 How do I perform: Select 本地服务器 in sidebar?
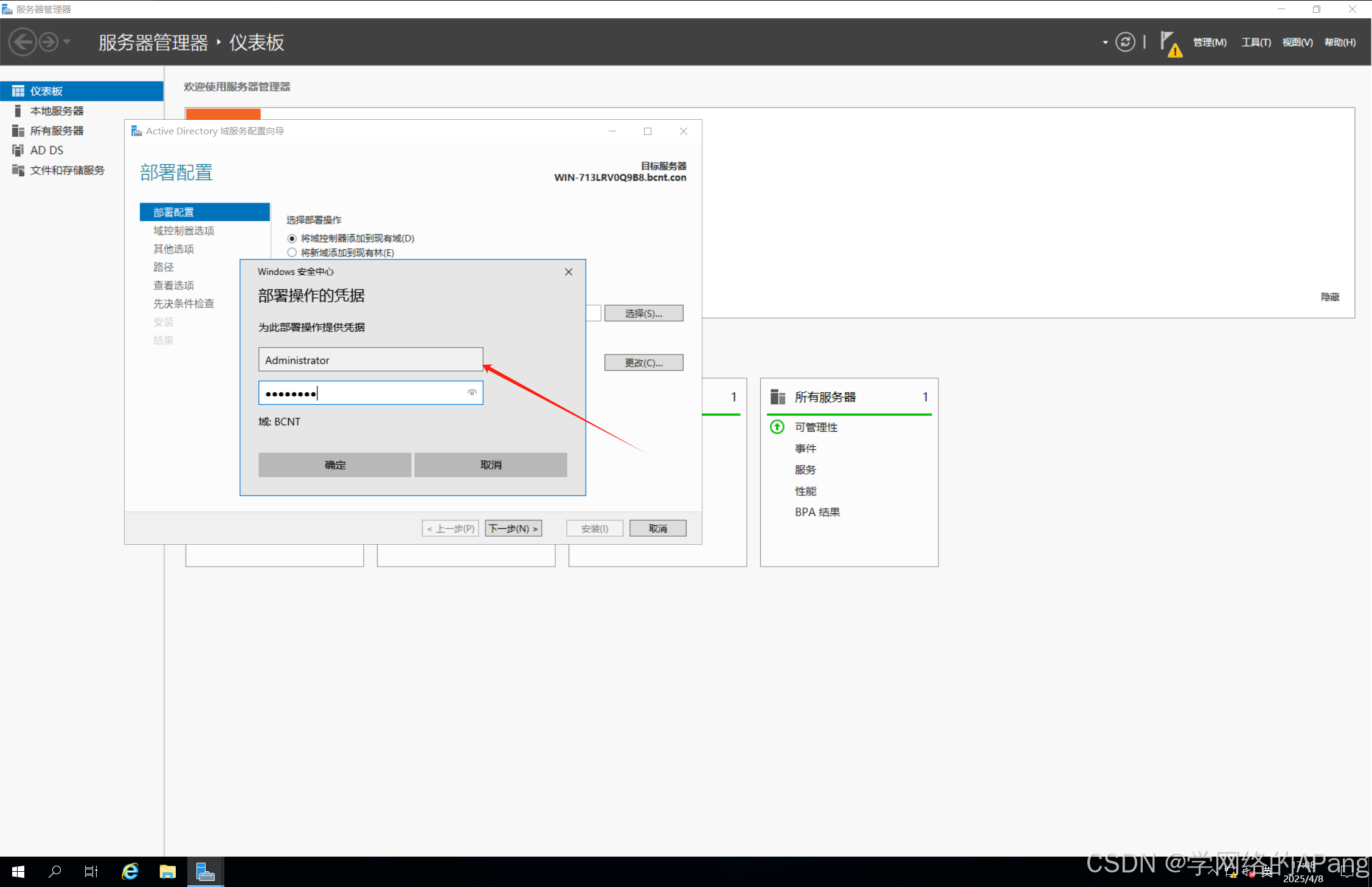coord(57,111)
